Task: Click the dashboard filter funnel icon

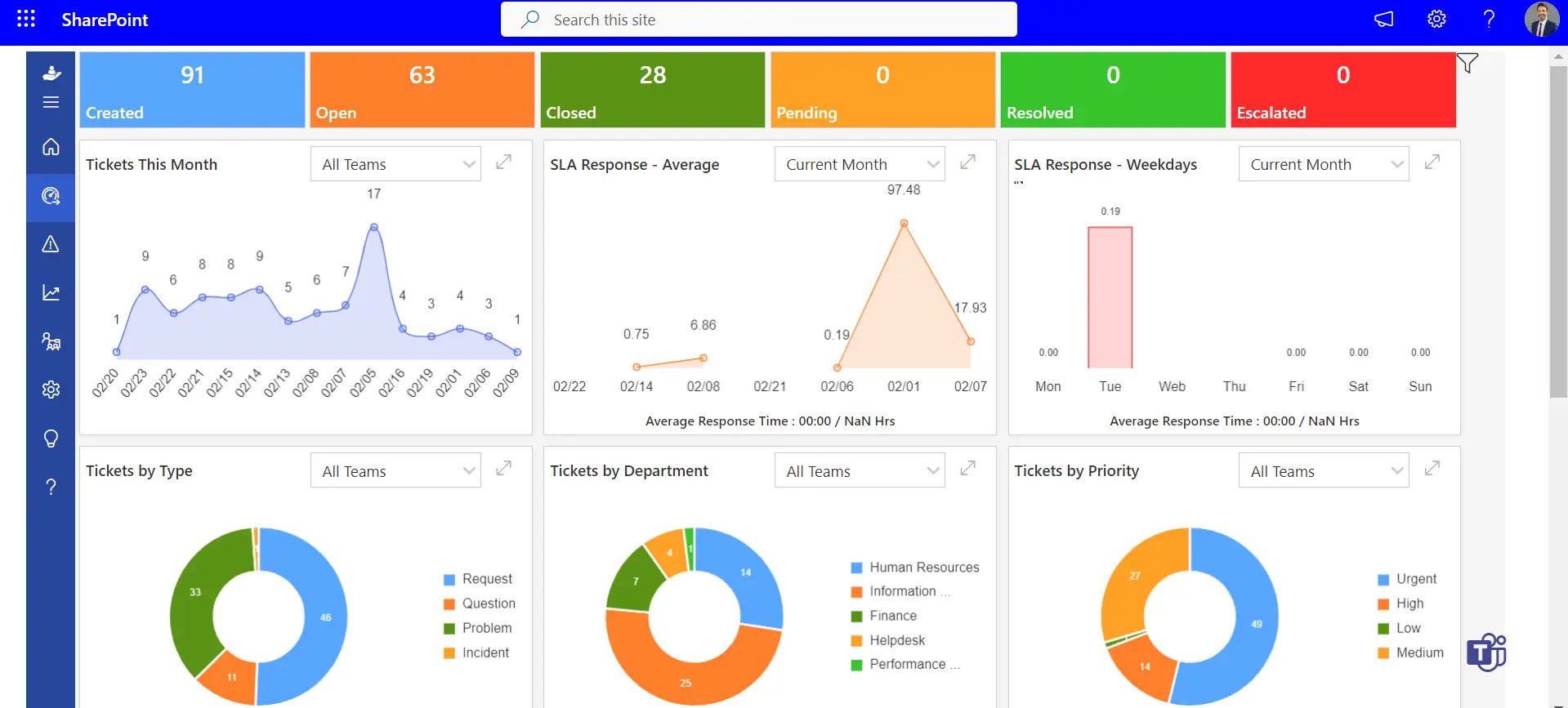Action: point(1467,63)
